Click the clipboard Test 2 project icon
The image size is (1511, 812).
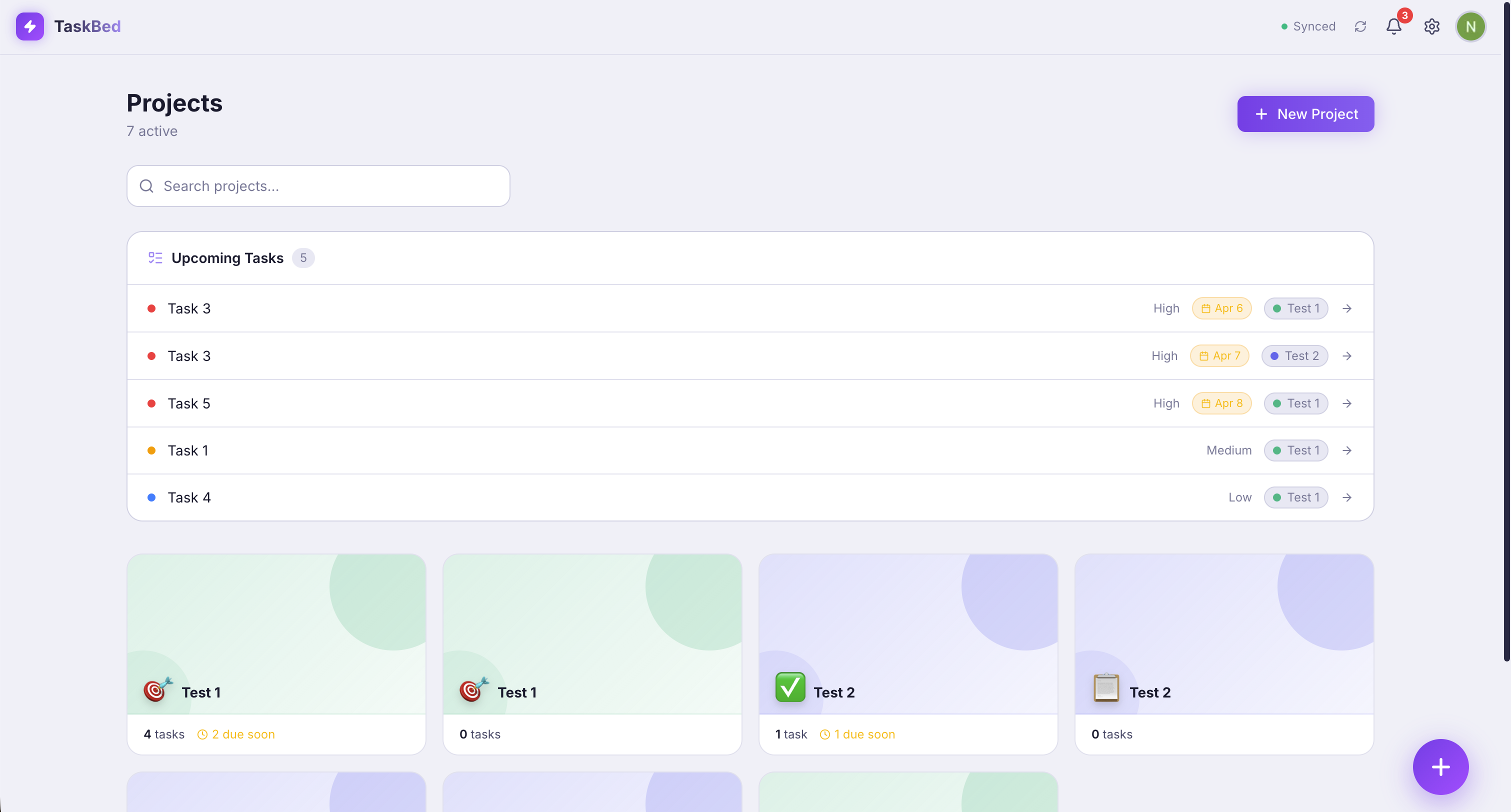(1105, 687)
